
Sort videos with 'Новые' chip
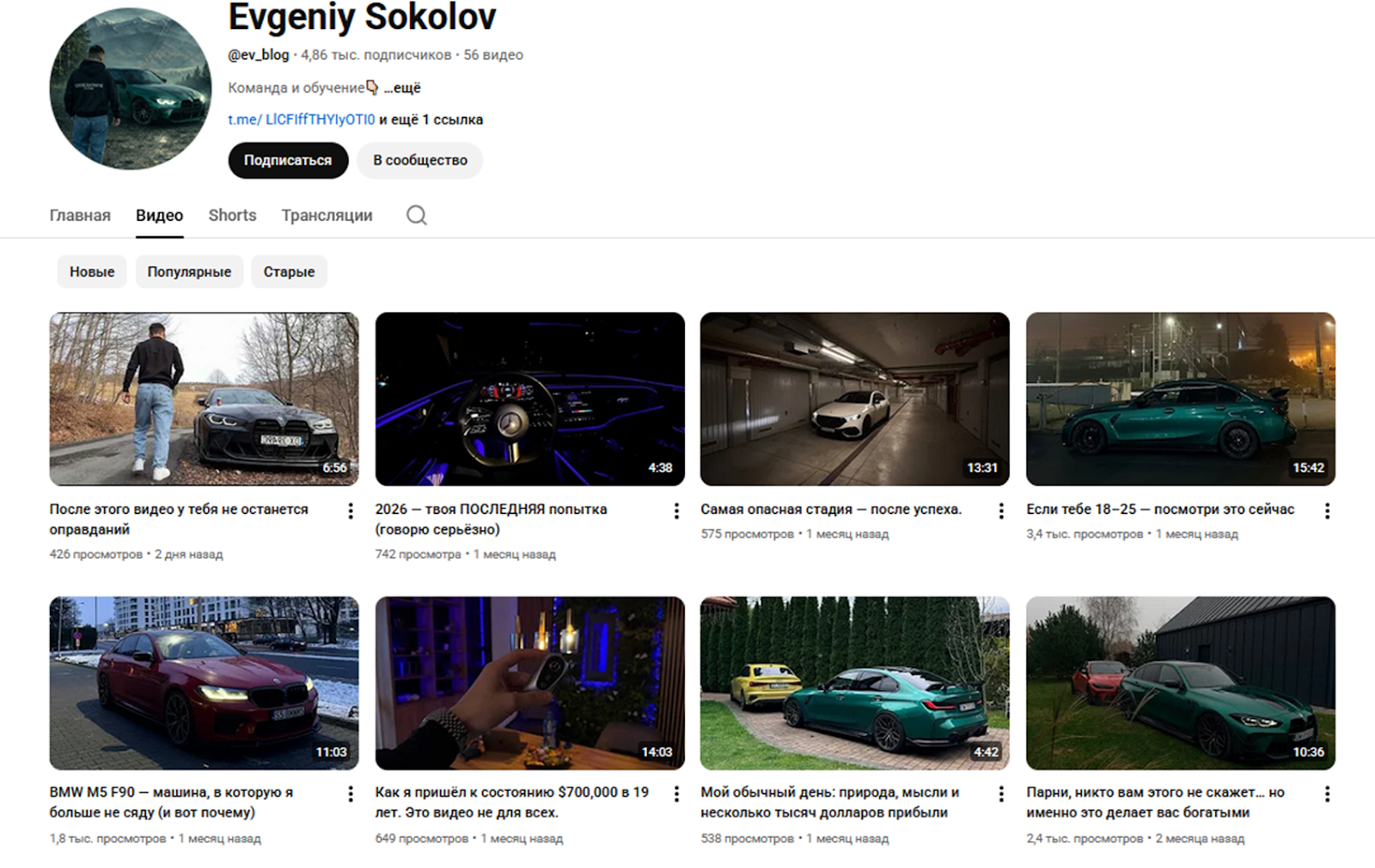(92, 272)
